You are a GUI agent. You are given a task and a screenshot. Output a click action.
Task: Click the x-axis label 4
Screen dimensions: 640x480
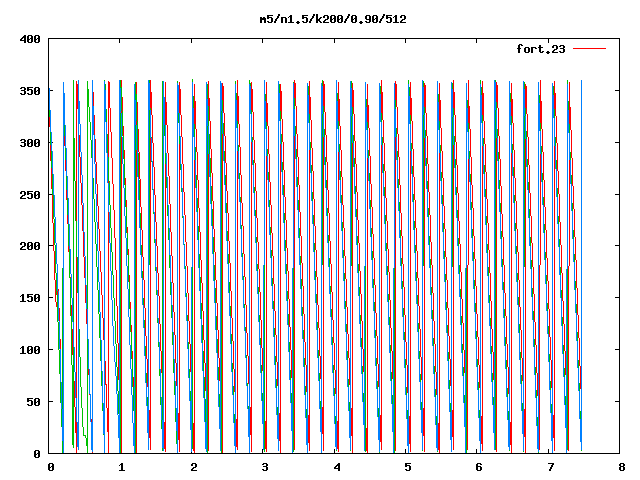337,467
